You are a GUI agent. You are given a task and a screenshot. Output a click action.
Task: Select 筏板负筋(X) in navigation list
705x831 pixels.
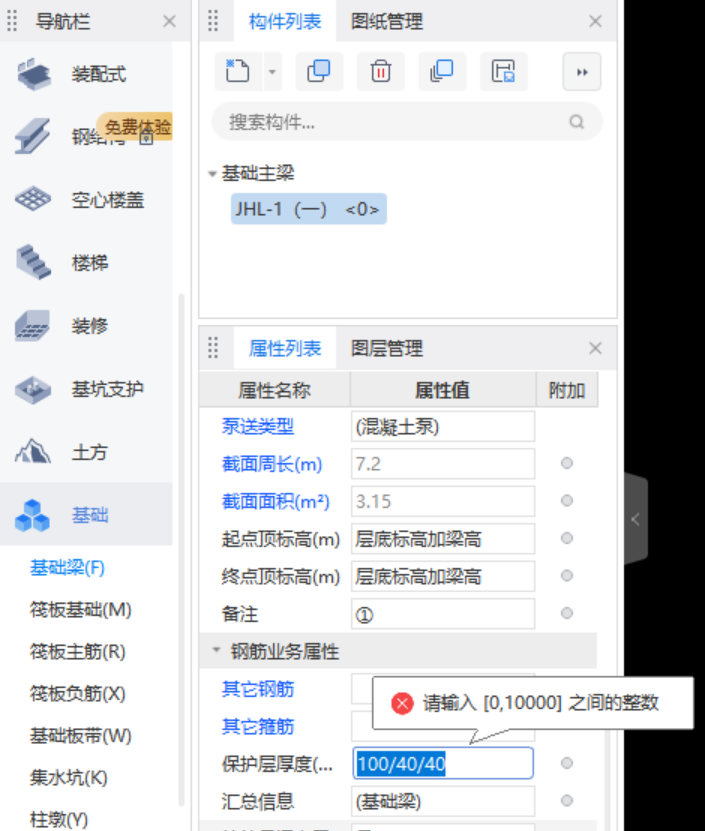(78, 694)
